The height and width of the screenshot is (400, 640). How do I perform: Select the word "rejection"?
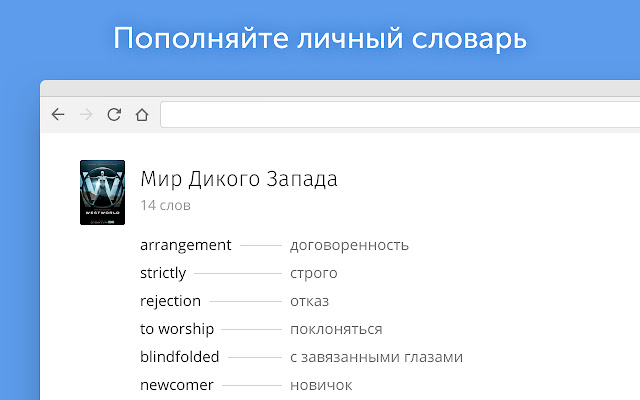pos(171,301)
